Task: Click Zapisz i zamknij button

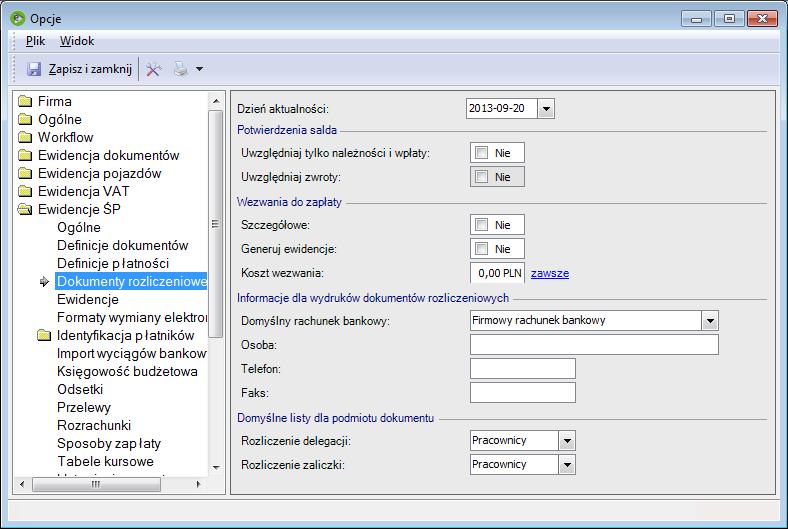Action: (x=80, y=69)
